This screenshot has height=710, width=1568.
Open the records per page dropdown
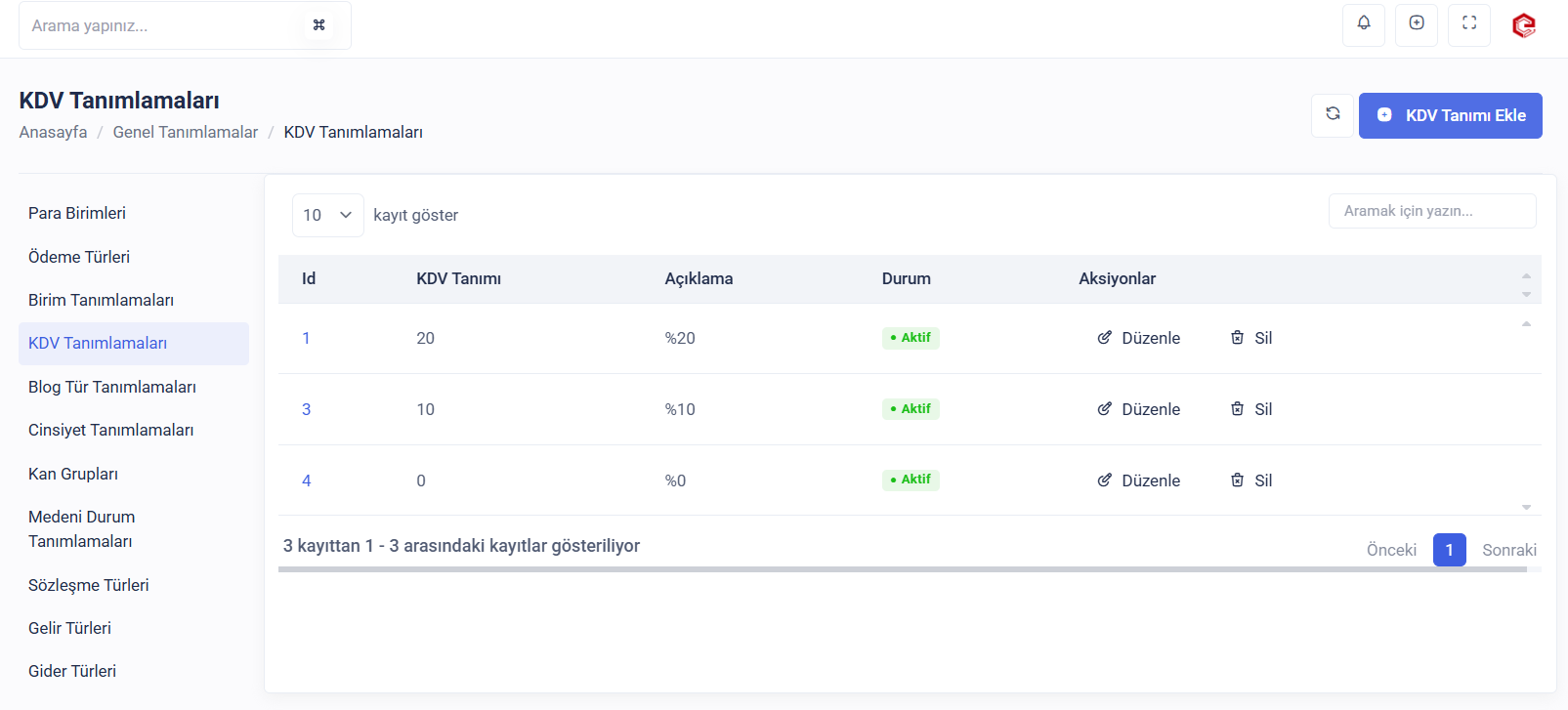tap(327, 215)
